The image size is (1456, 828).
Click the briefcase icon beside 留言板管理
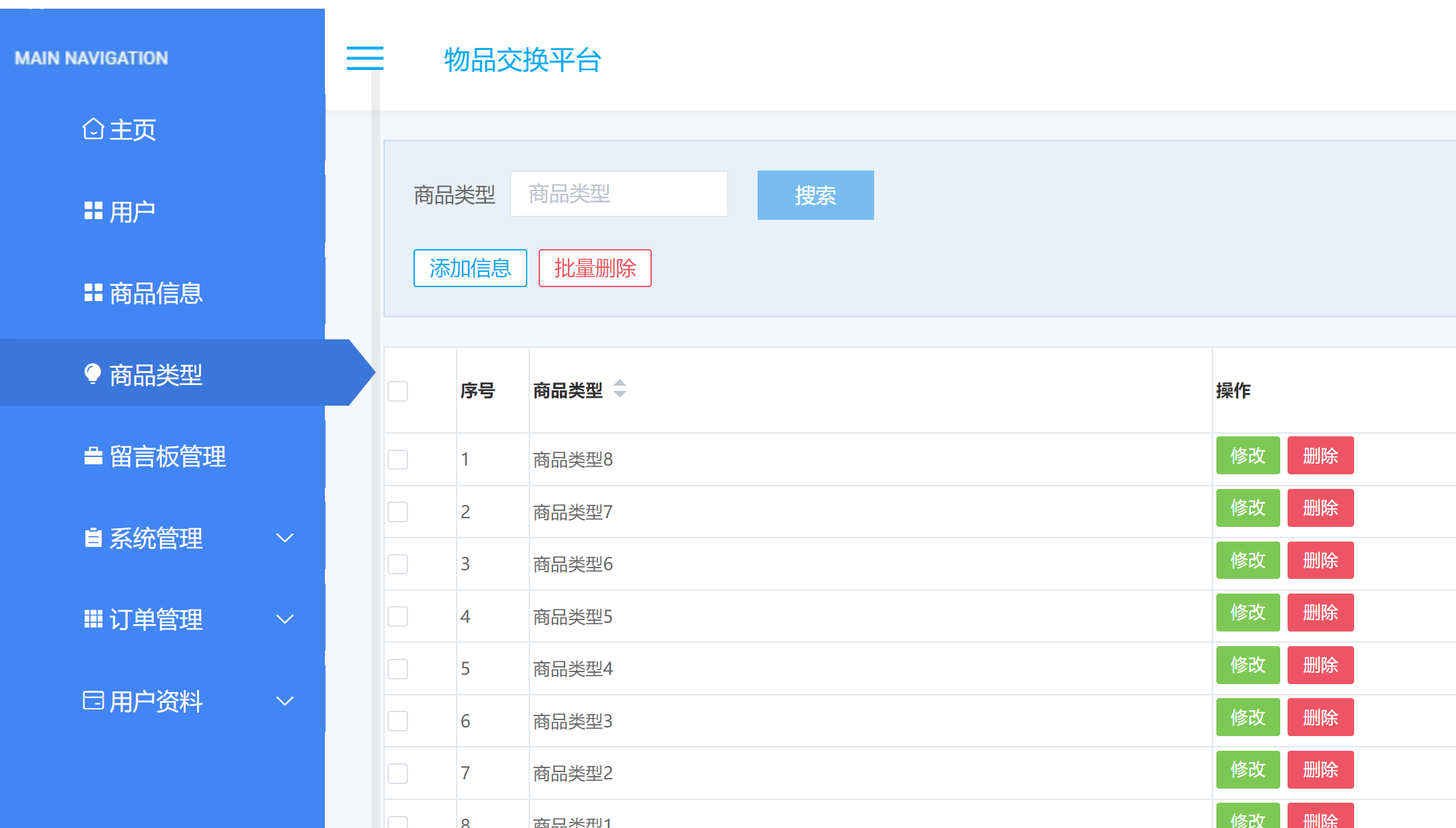pos(93,456)
